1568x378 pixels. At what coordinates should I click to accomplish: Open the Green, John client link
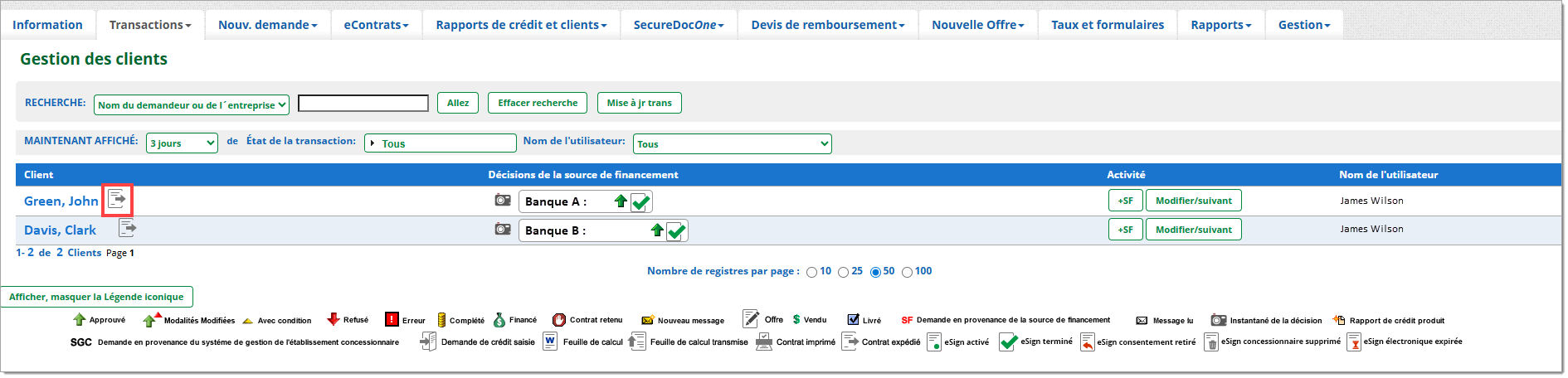click(61, 201)
